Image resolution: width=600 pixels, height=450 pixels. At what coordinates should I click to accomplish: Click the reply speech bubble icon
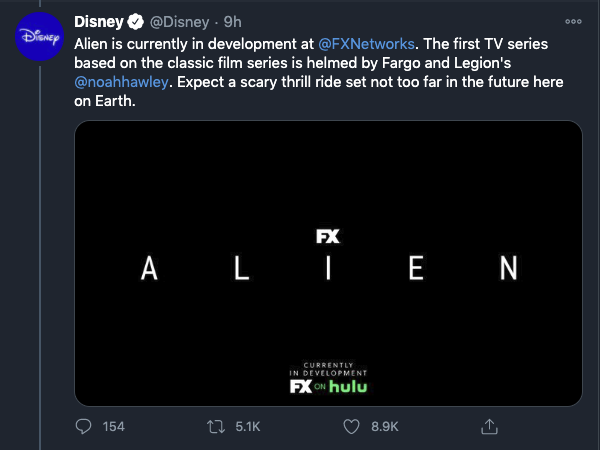[83, 426]
